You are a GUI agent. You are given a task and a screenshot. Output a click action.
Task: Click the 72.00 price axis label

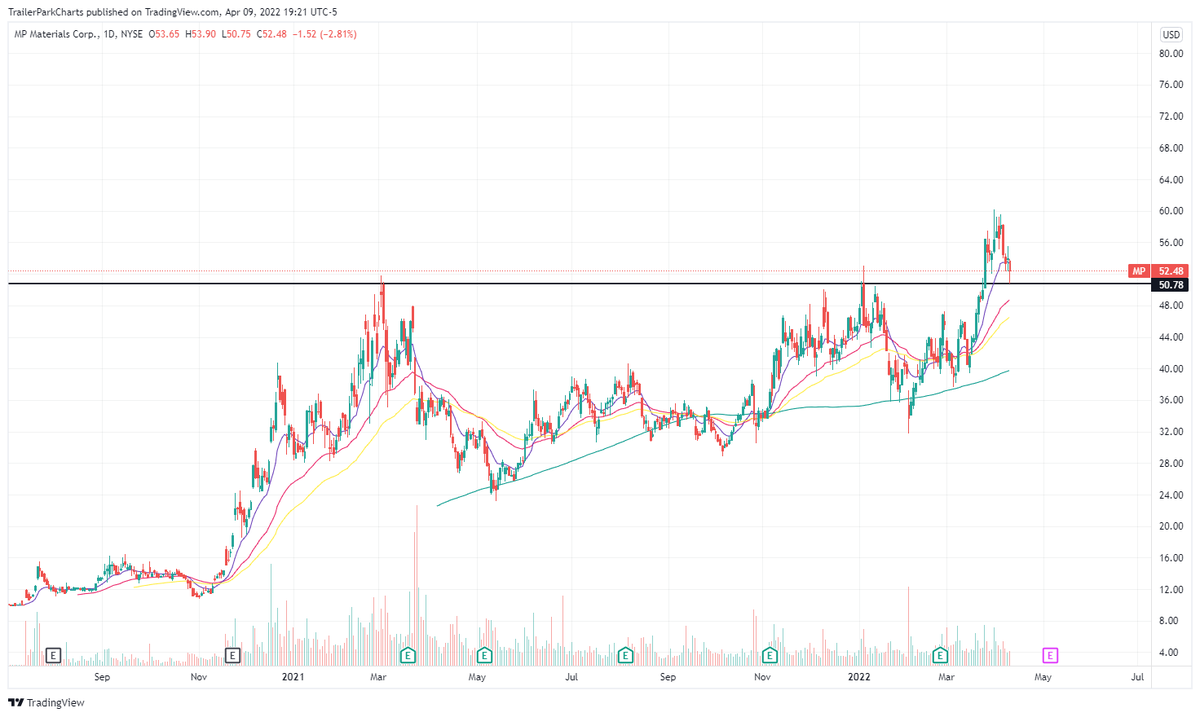click(1170, 117)
